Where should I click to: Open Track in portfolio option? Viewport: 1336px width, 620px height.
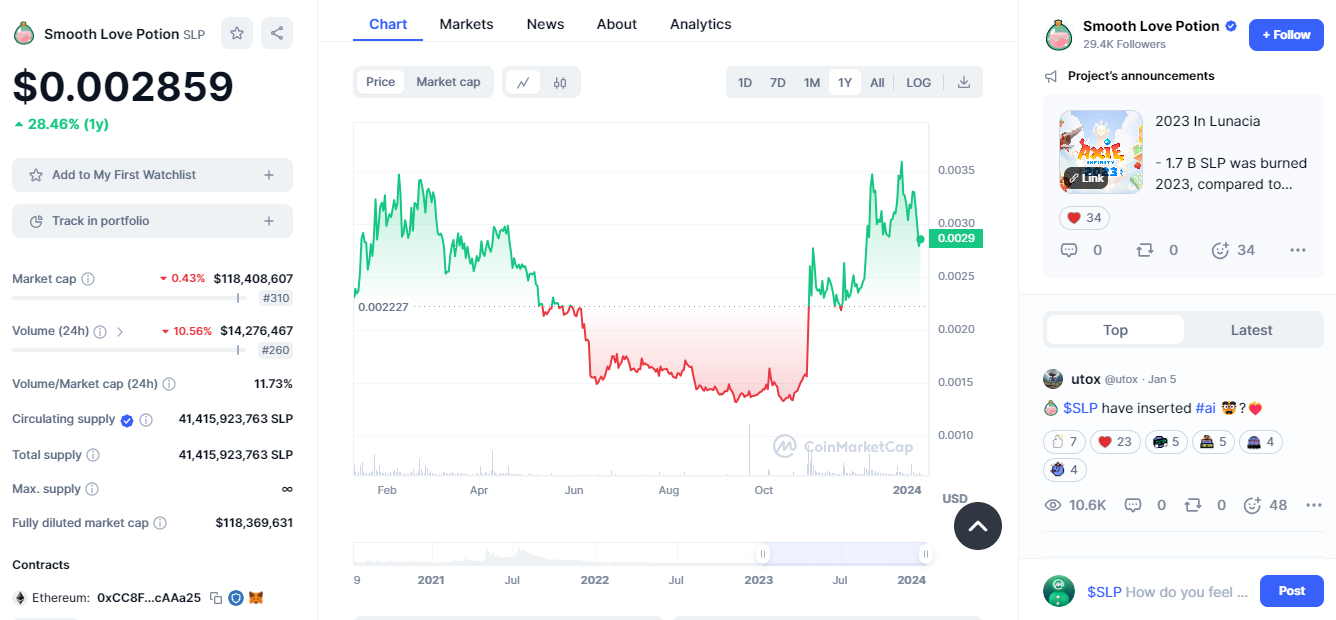152,221
